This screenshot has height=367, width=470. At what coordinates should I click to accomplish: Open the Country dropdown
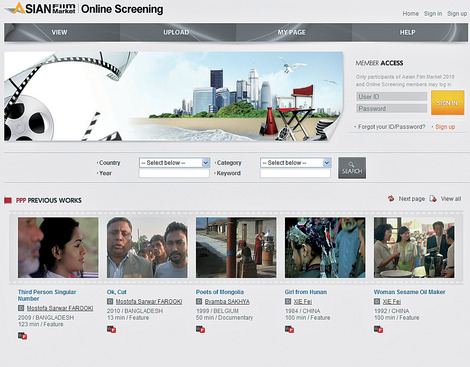pyautogui.click(x=174, y=163)
